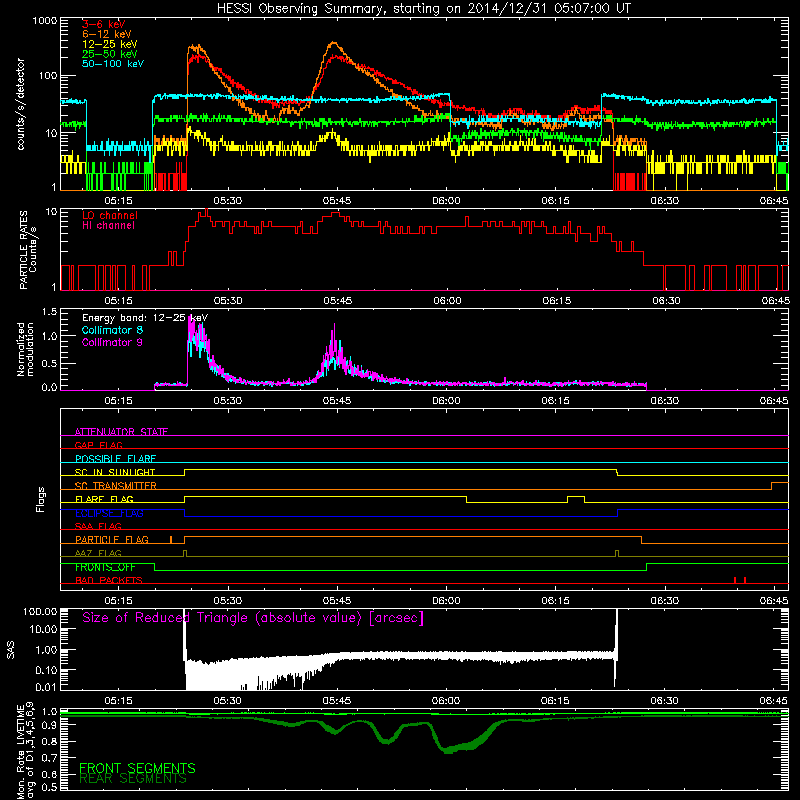
Task: Select the "REAR SEGMENTS" legend label
Action: (133, 779)
